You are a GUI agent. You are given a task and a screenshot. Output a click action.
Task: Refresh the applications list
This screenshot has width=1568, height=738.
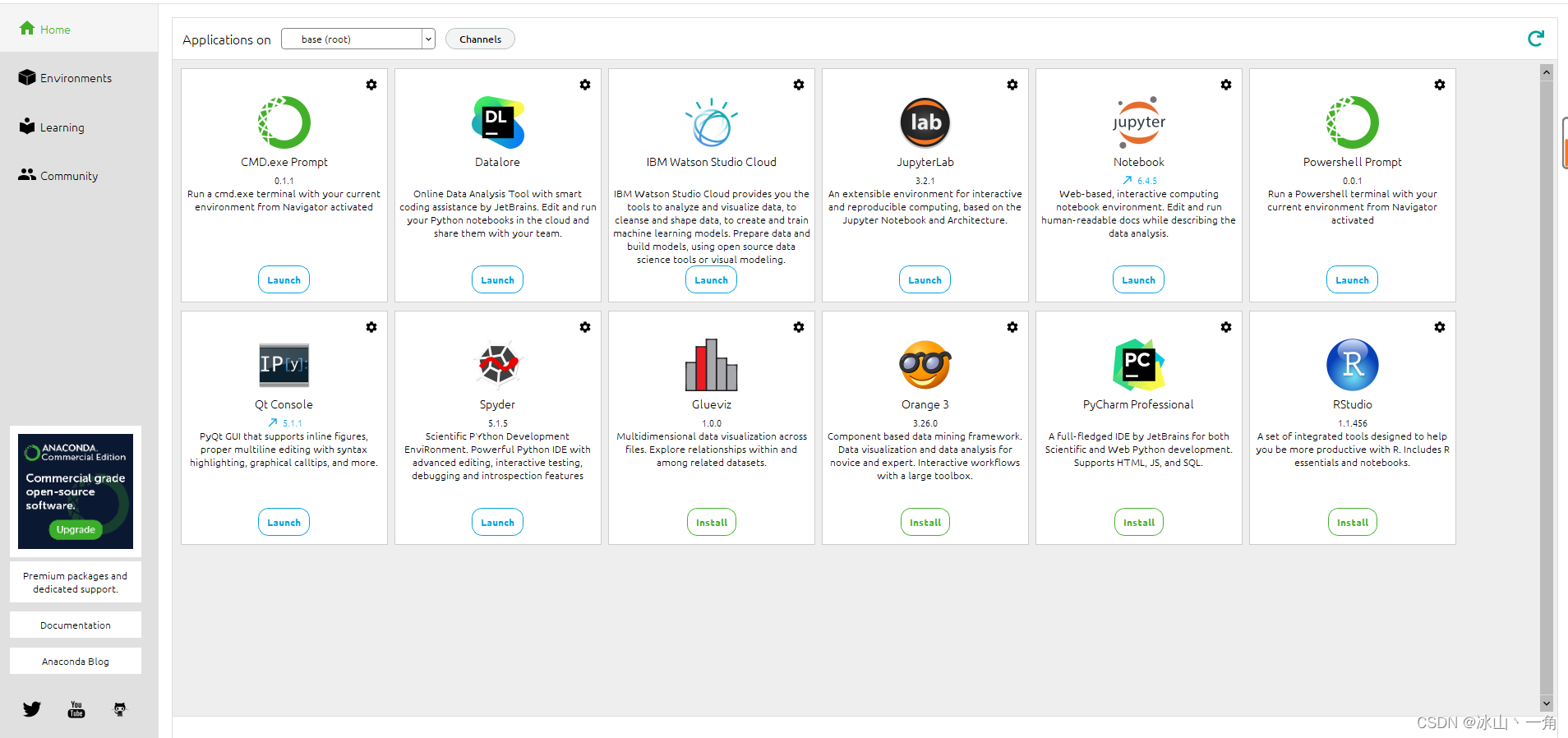pyautogui.click(x=1536, y=39)
